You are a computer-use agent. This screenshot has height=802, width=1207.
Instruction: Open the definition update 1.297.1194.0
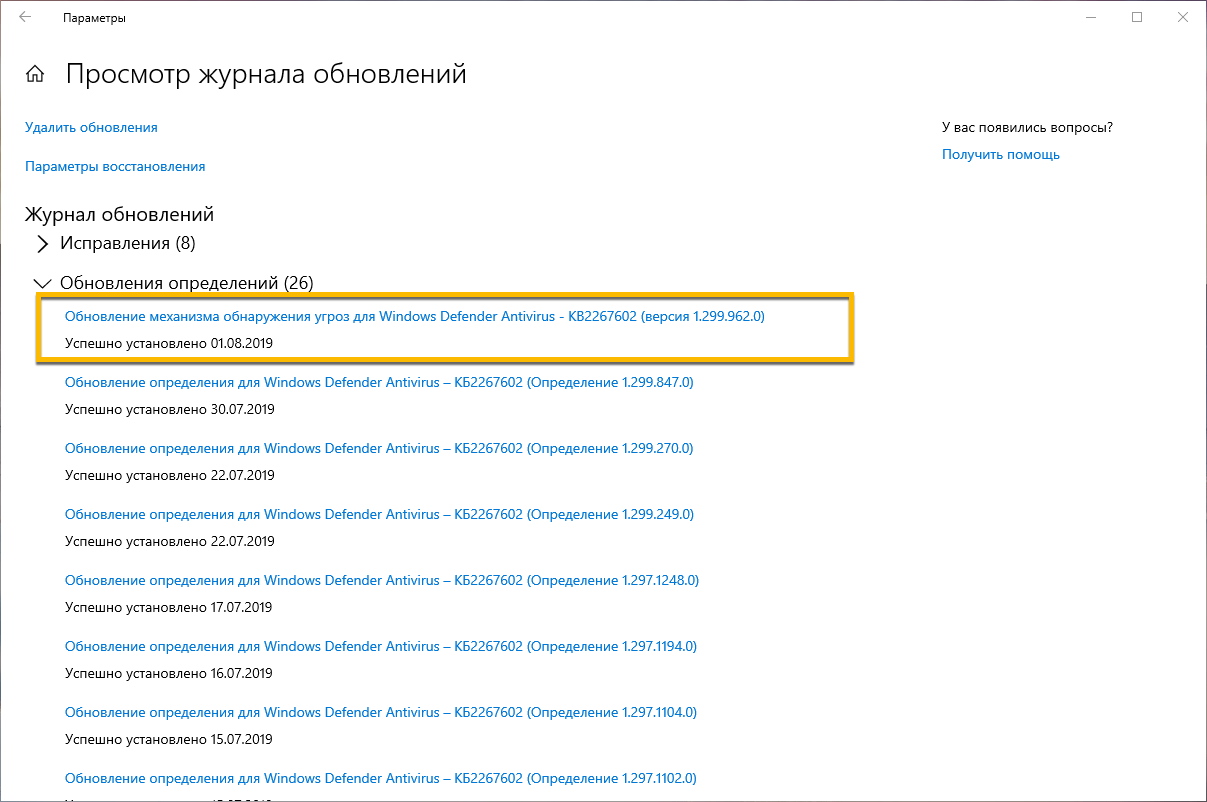coord(381,646)
